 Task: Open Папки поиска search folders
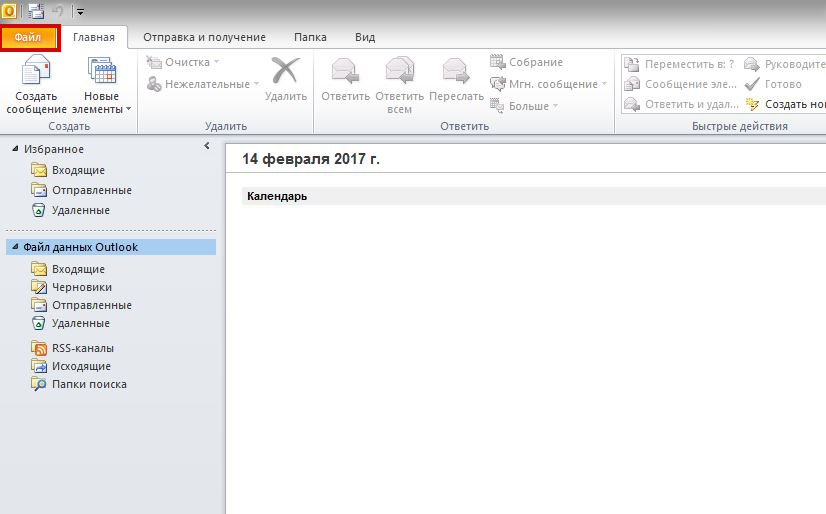[89, 384]
